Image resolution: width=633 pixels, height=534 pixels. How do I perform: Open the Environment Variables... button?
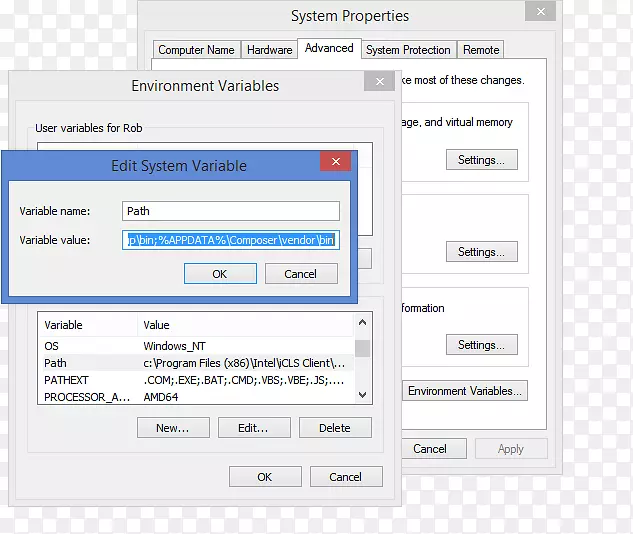pos(465,391)
